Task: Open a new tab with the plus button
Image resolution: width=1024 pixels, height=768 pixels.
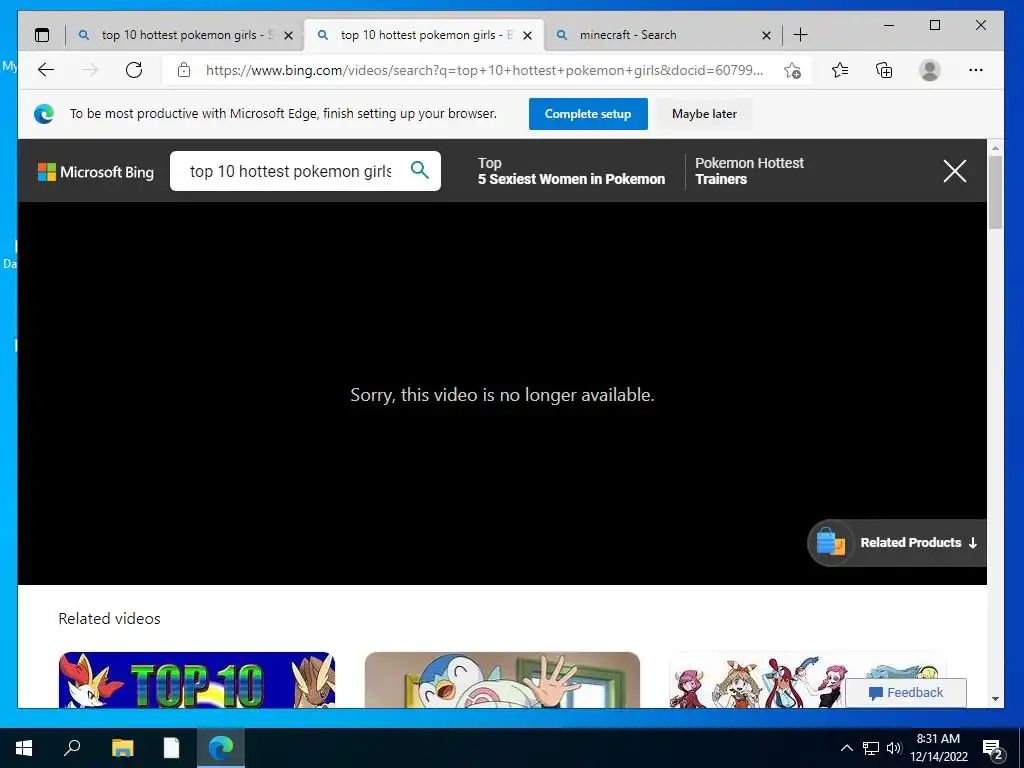Action: [800, 35]
